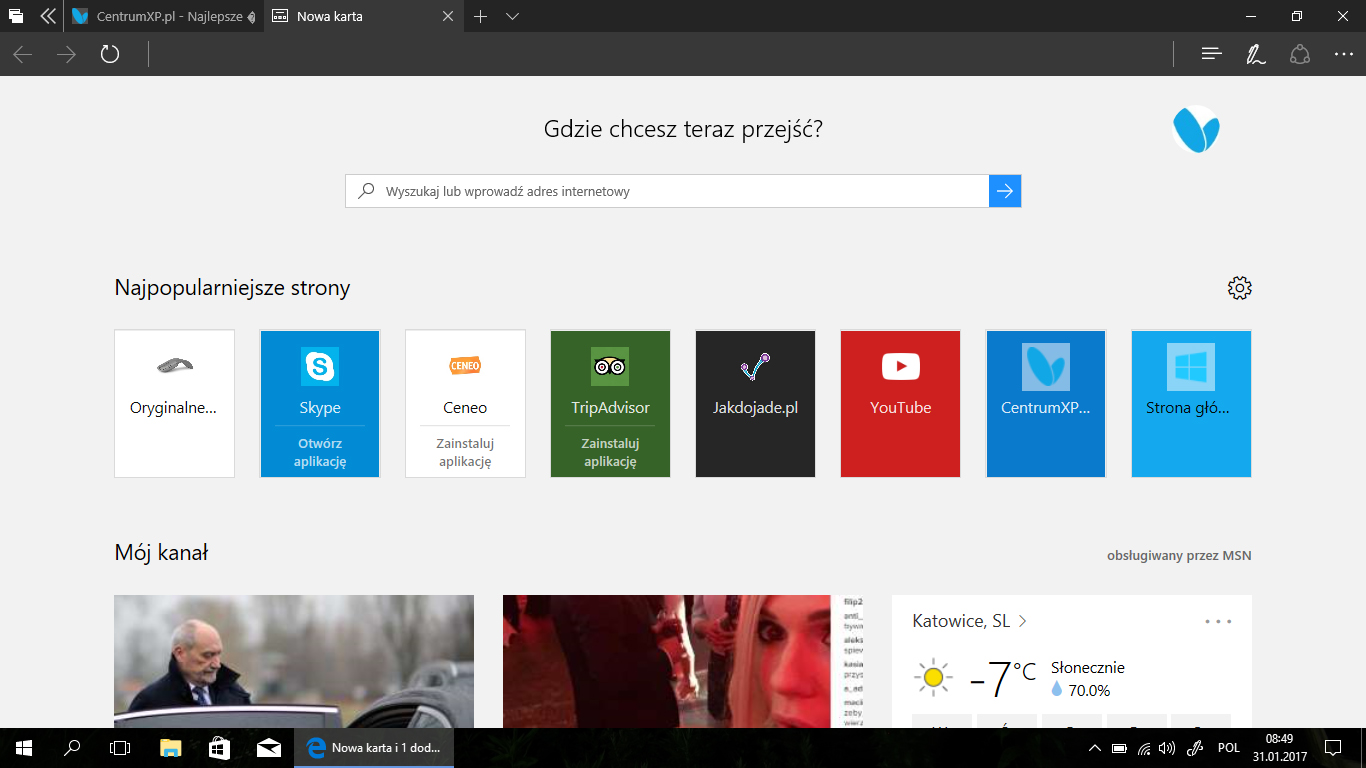Click Zainstaluj aplikację on Ceneo tile
This screenshot has width=1366, height=768.
click(465, 452)
